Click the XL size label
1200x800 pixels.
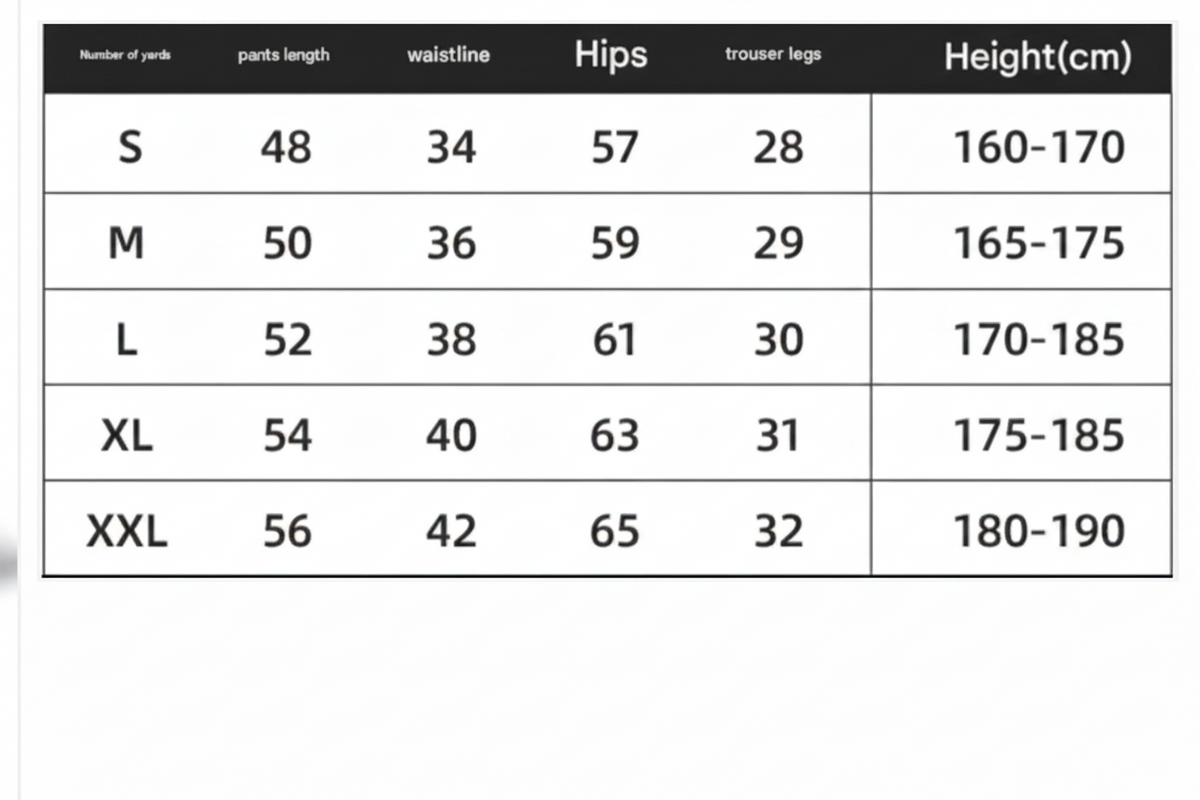pos(127,436)
